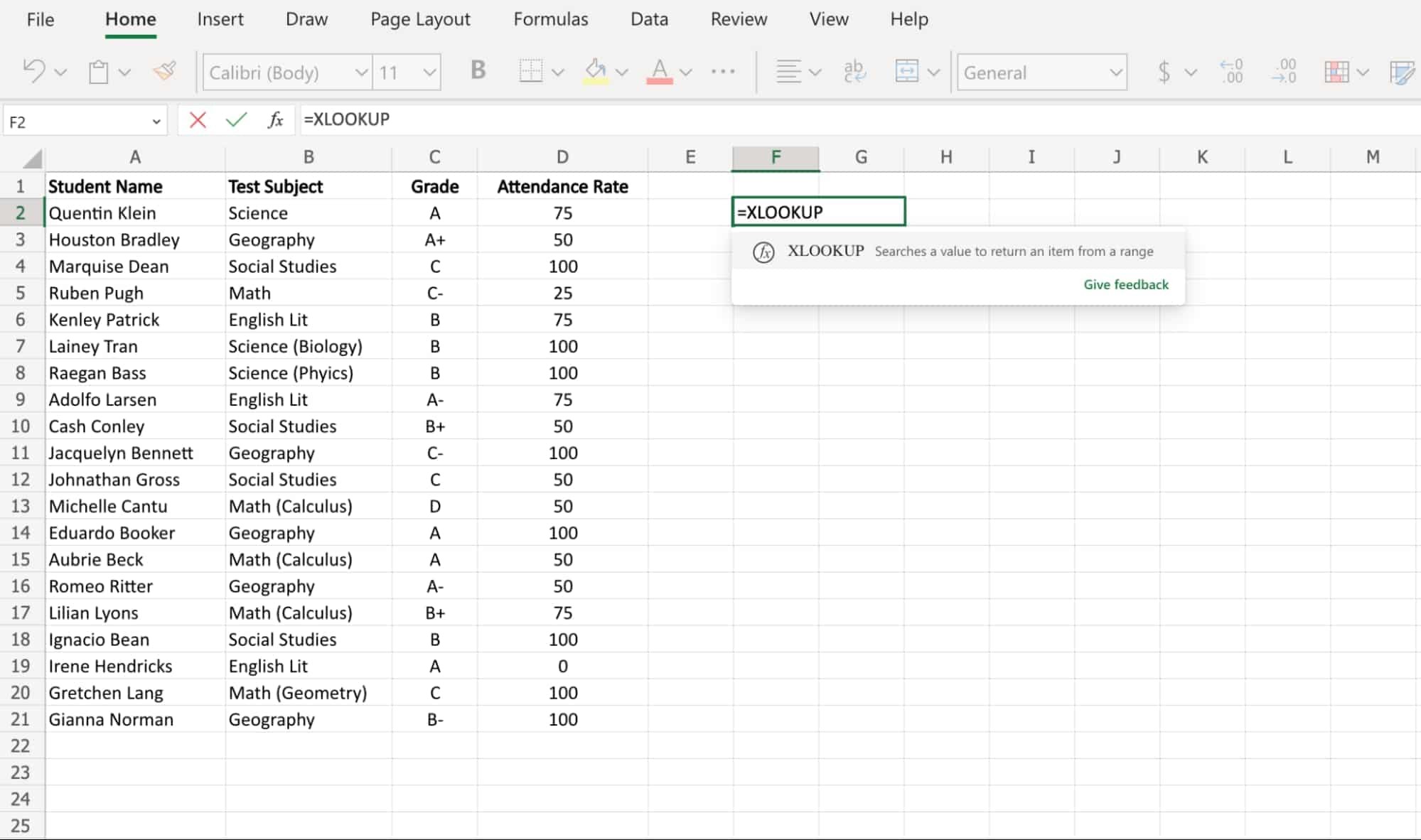Choose XLOOKUP from the autocomplete suggestion
Screen dimensions: 1421x840
[x=825, y=251]
